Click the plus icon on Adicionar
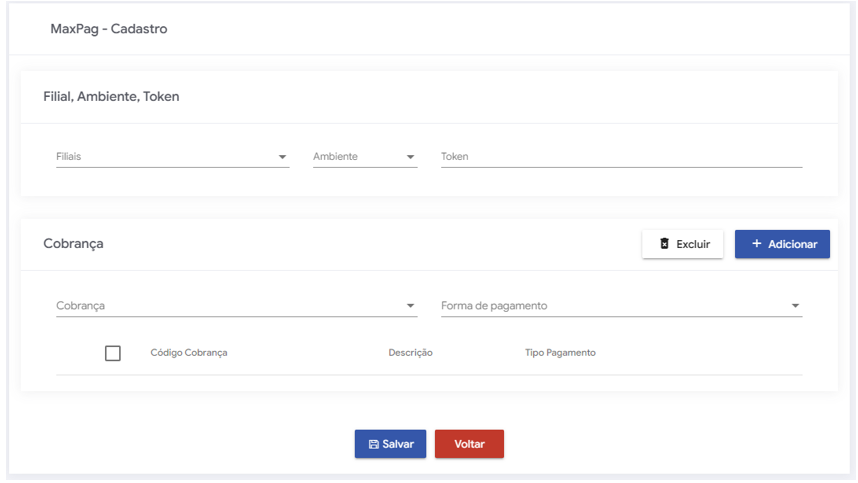The height and width of the screenshot is (483, 858). pyautogui.click(x=757, y=244)
